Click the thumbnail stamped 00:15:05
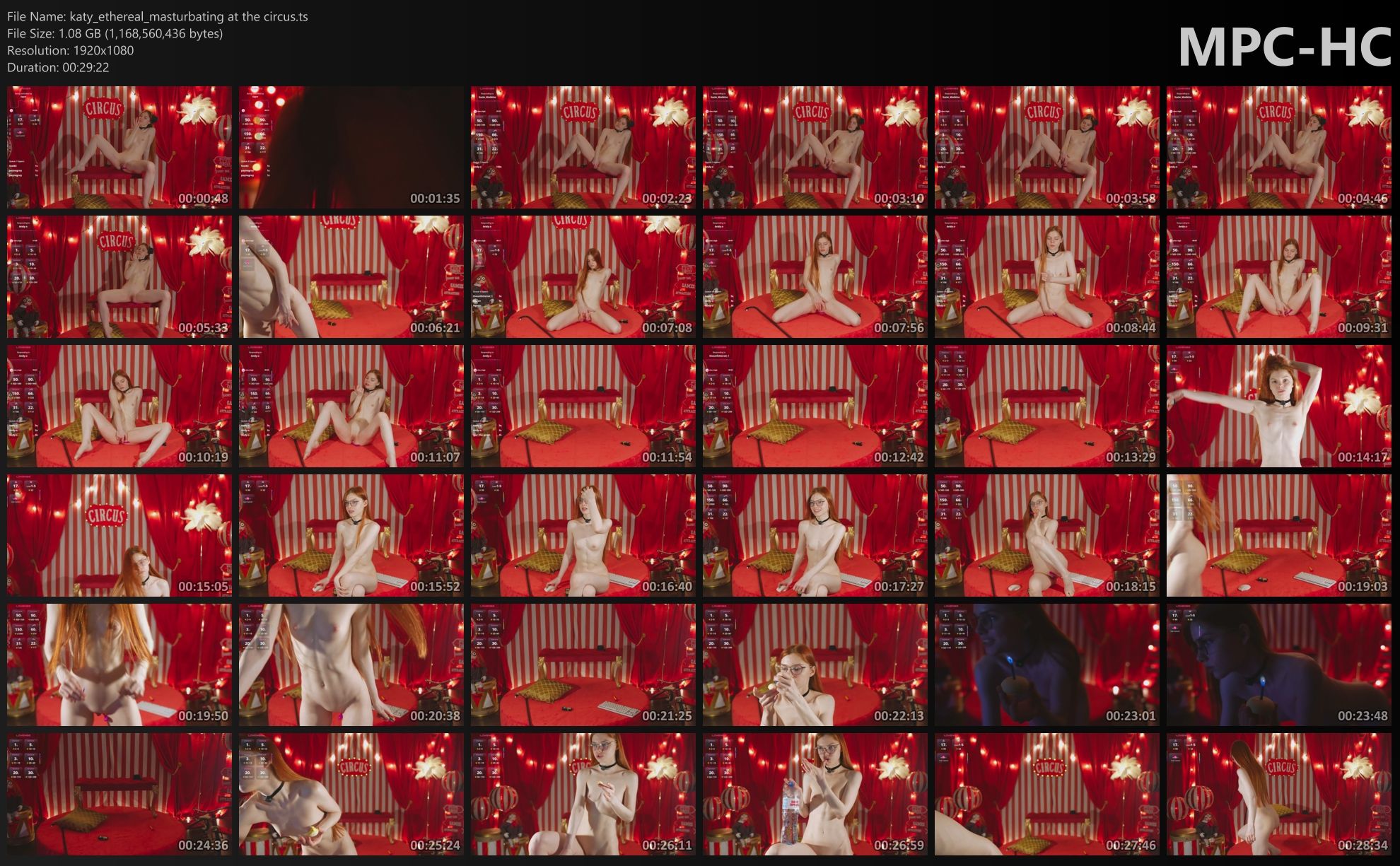Image resolution: width=1400 pixels, height=866 pixels. coord(119,536)
